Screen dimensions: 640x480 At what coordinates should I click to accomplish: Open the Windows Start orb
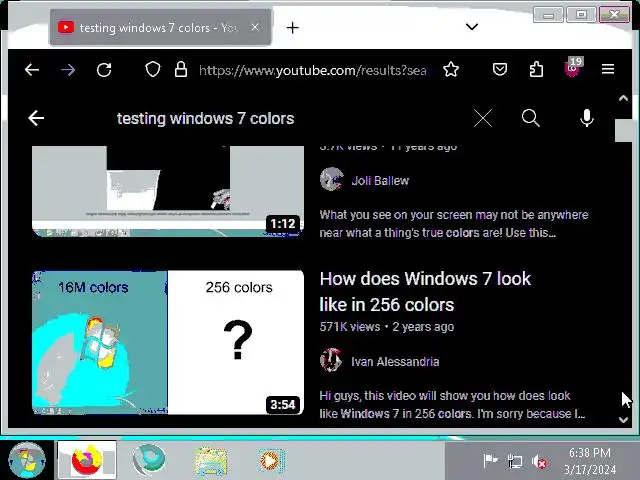[27, 460]
